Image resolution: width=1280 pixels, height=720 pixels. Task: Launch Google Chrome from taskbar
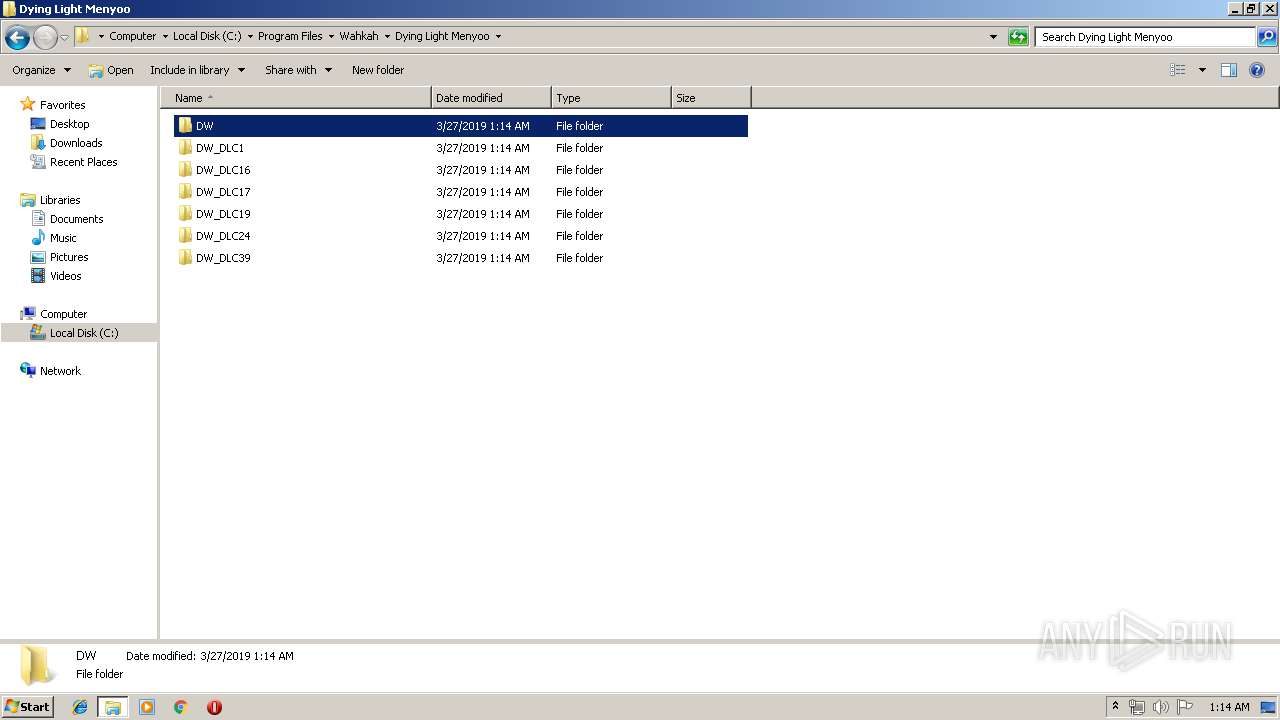pos(181,707)
